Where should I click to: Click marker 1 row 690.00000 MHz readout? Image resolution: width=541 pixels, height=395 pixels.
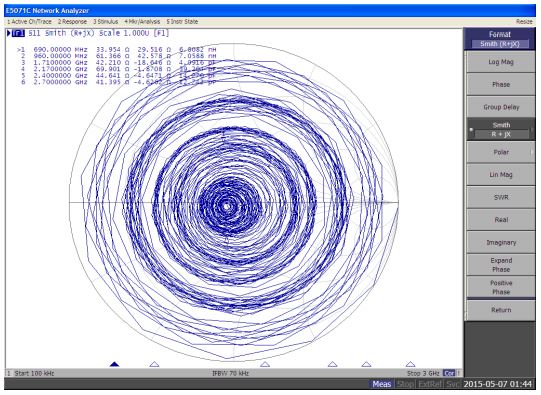117,50
